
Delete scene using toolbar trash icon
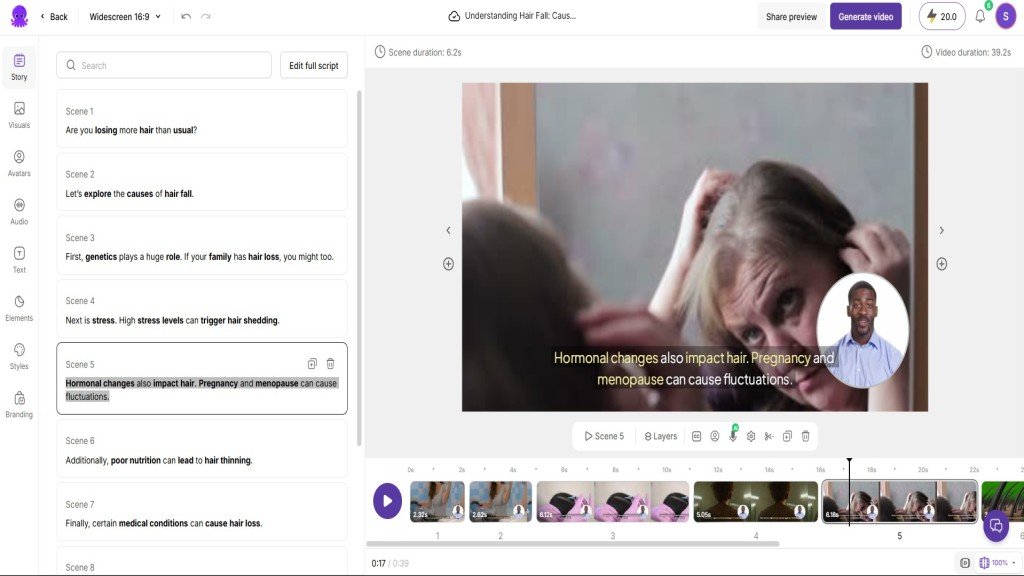coord(805,436)
